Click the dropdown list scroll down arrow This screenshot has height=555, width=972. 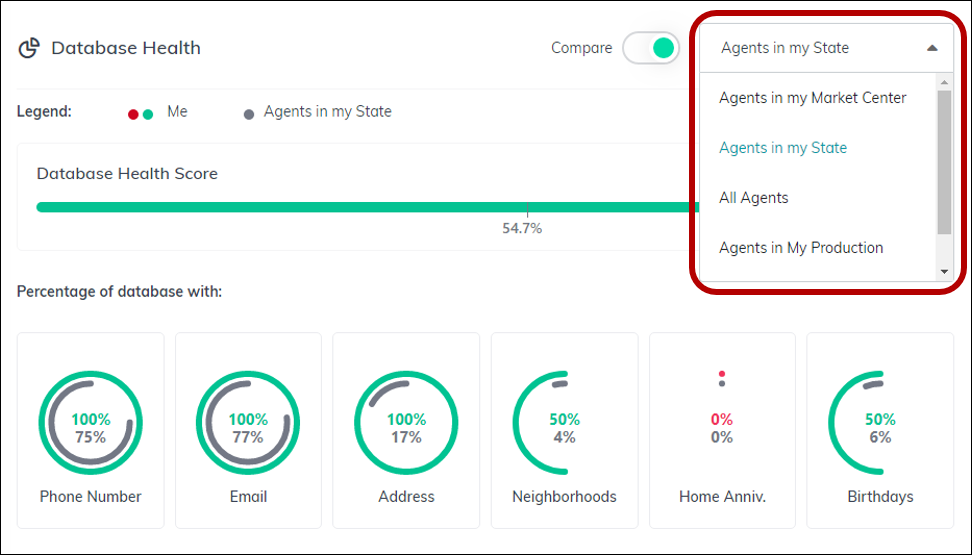tap(944, 271)
